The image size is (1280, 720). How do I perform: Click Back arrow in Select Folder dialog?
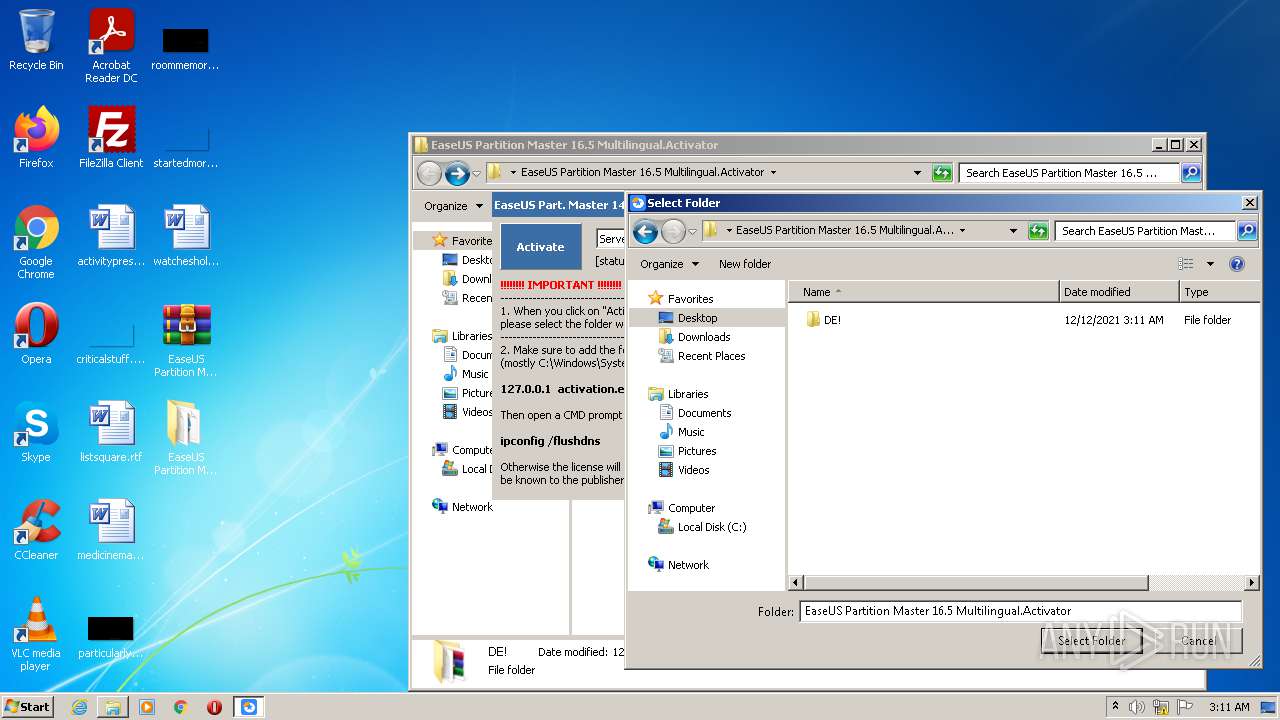coord(645,231)
